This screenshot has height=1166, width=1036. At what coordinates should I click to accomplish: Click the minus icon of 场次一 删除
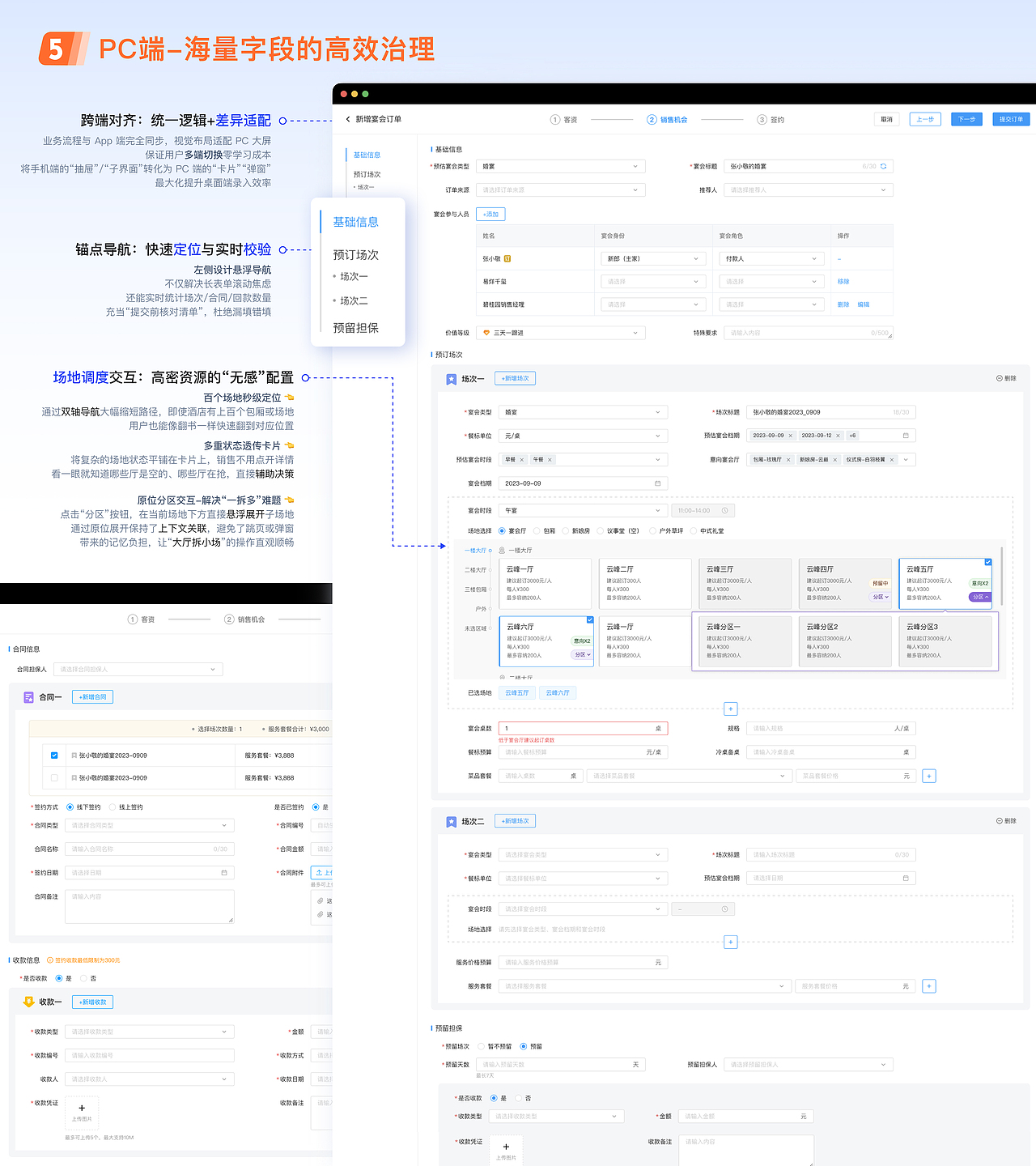point(1000,379)
